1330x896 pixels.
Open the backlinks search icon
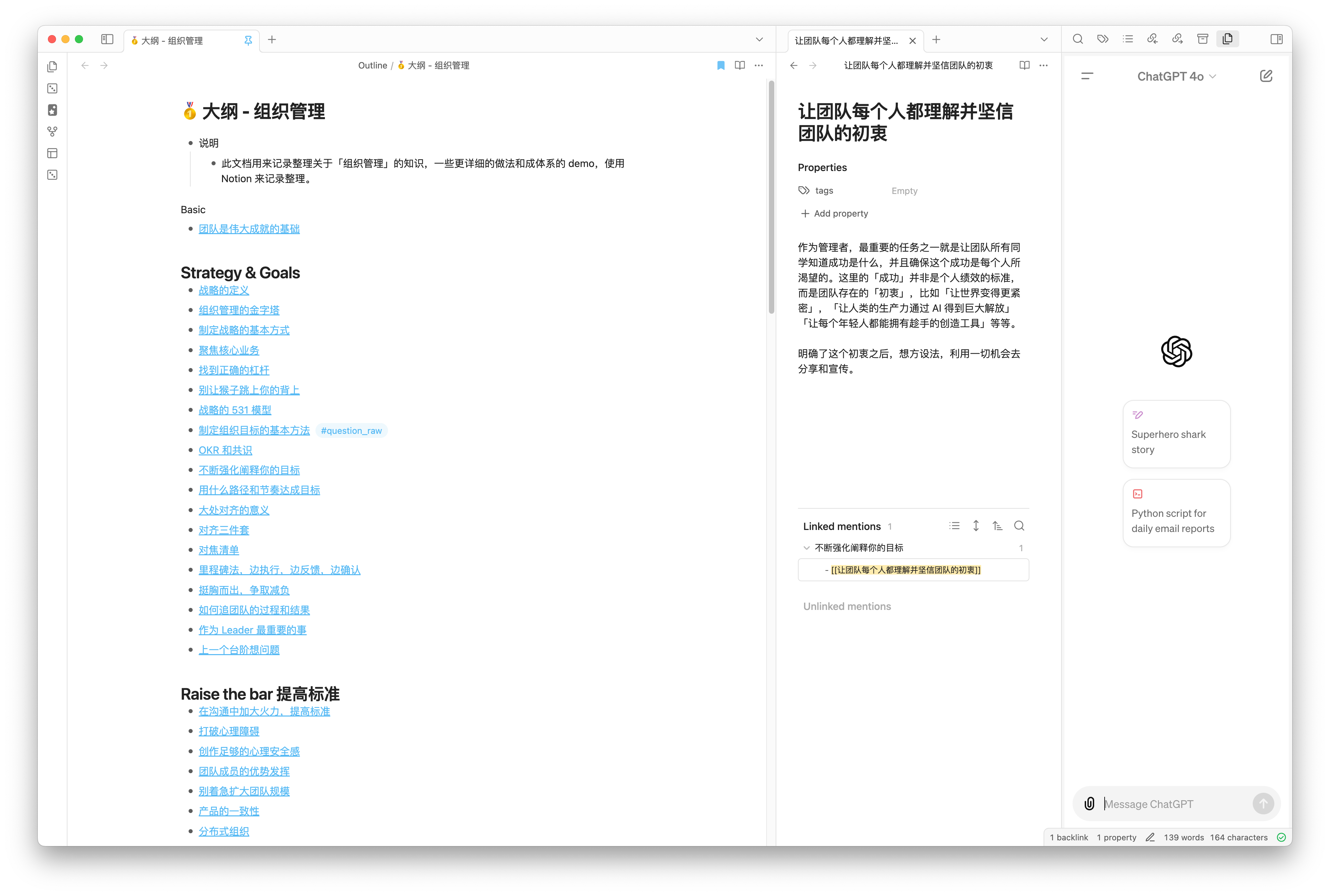[x=1019, y=526]
